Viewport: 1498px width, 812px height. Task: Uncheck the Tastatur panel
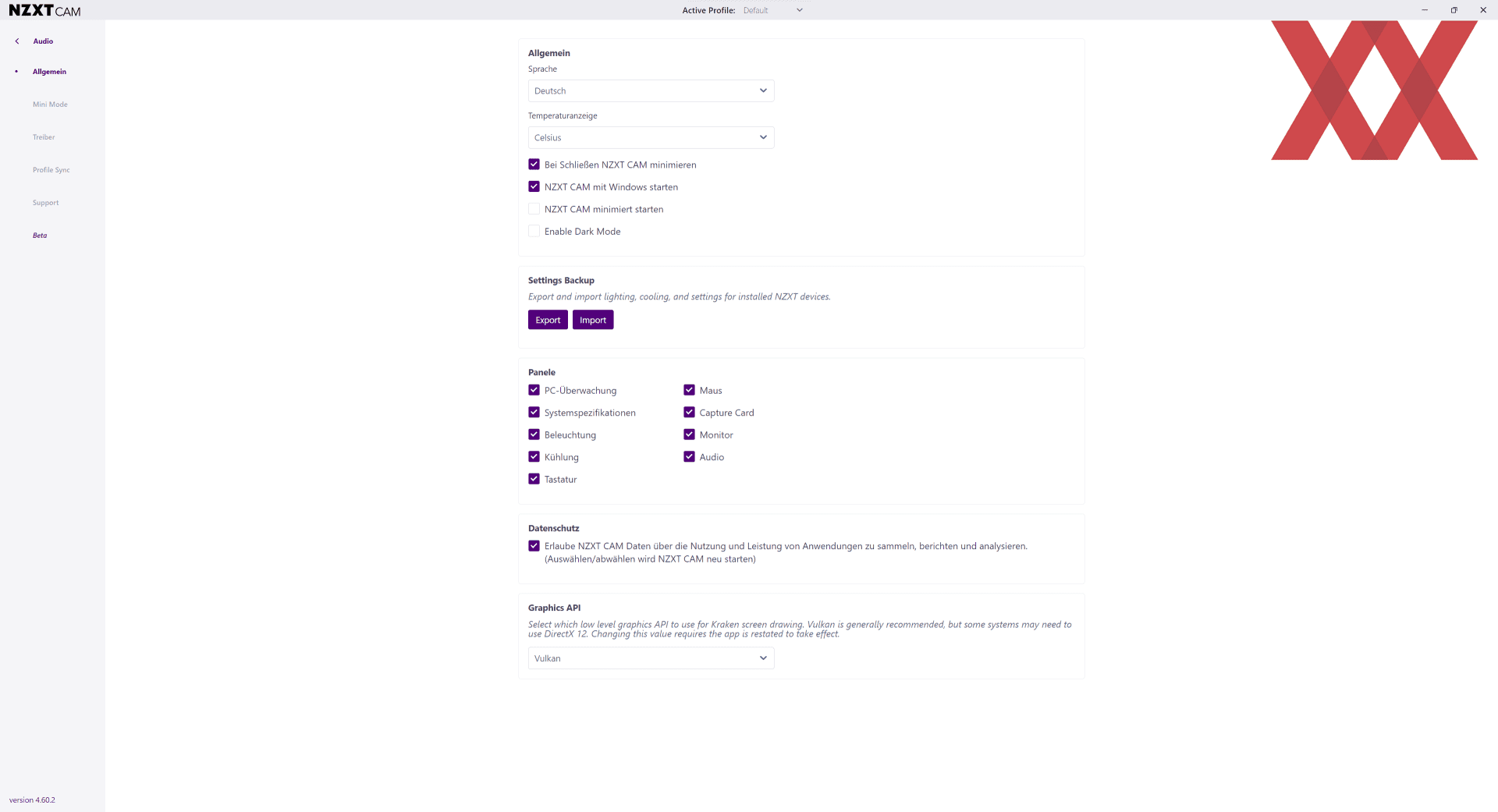click(x=534, y=479)
